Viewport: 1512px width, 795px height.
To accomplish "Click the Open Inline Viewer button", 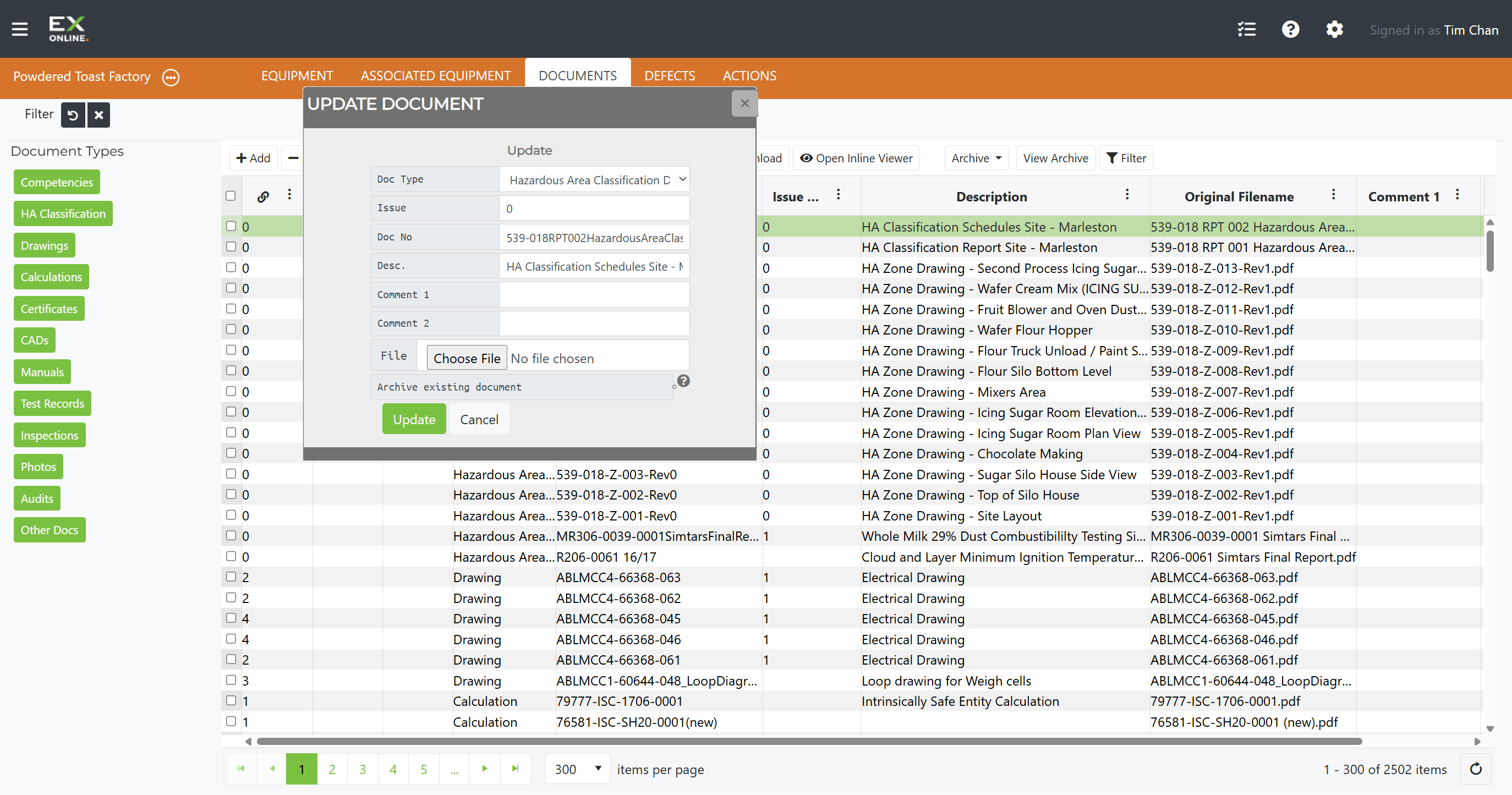I will [856, 158].
